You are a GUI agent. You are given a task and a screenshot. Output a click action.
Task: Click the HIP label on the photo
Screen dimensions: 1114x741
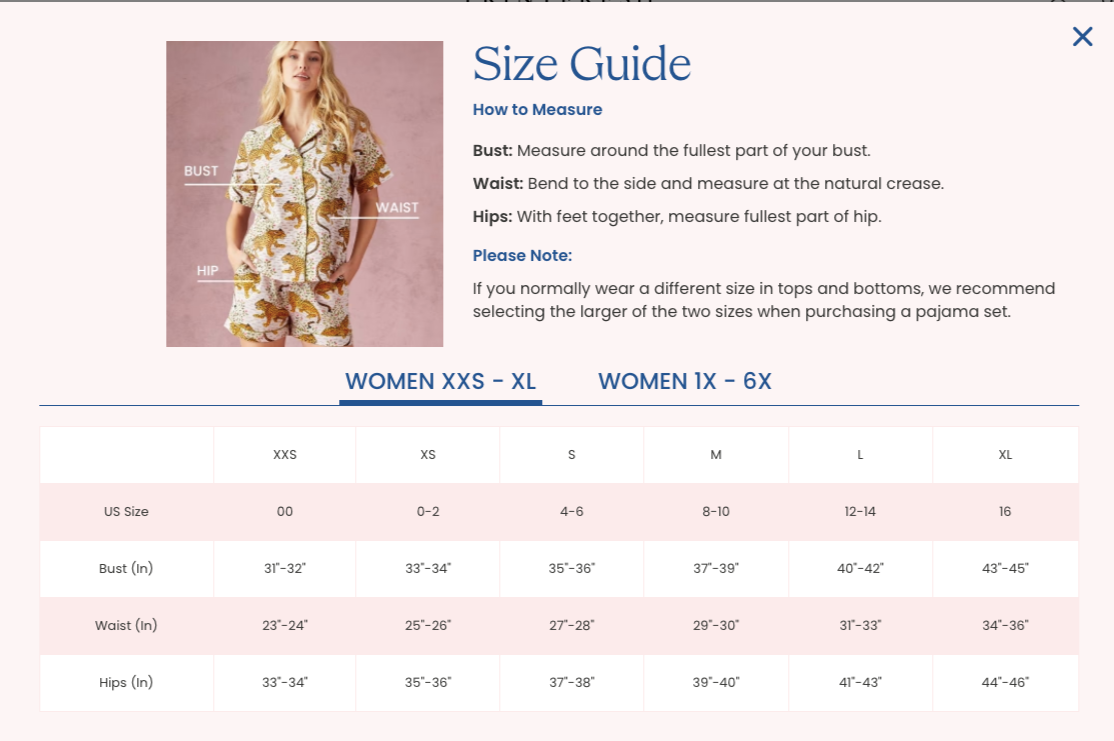point(207,271)
